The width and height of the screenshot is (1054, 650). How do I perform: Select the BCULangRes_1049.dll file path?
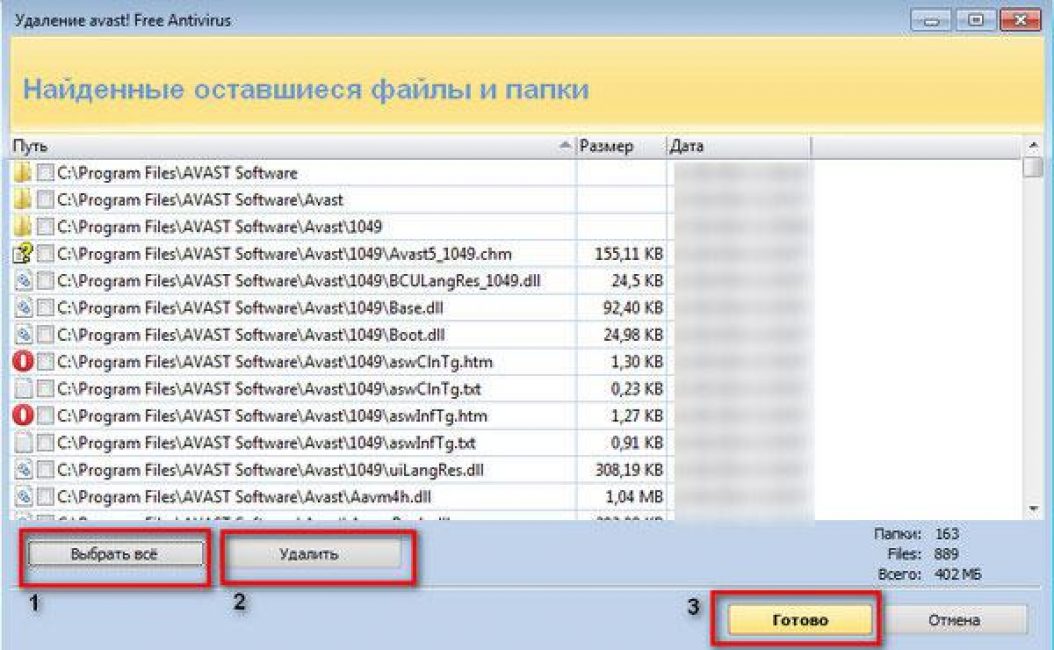coord(299,281)
